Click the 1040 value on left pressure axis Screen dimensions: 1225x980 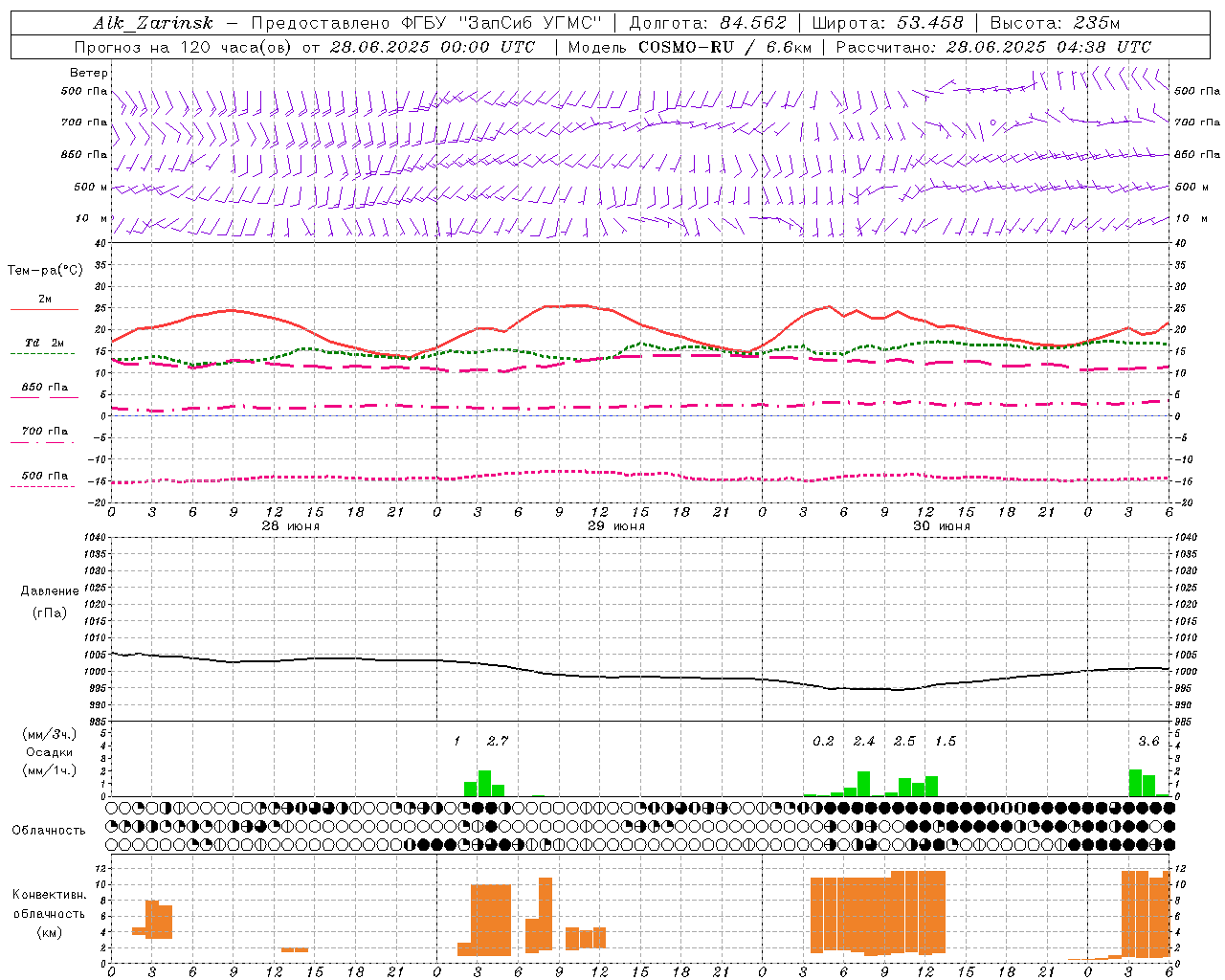pyautogui.click(x=97, y=537)
